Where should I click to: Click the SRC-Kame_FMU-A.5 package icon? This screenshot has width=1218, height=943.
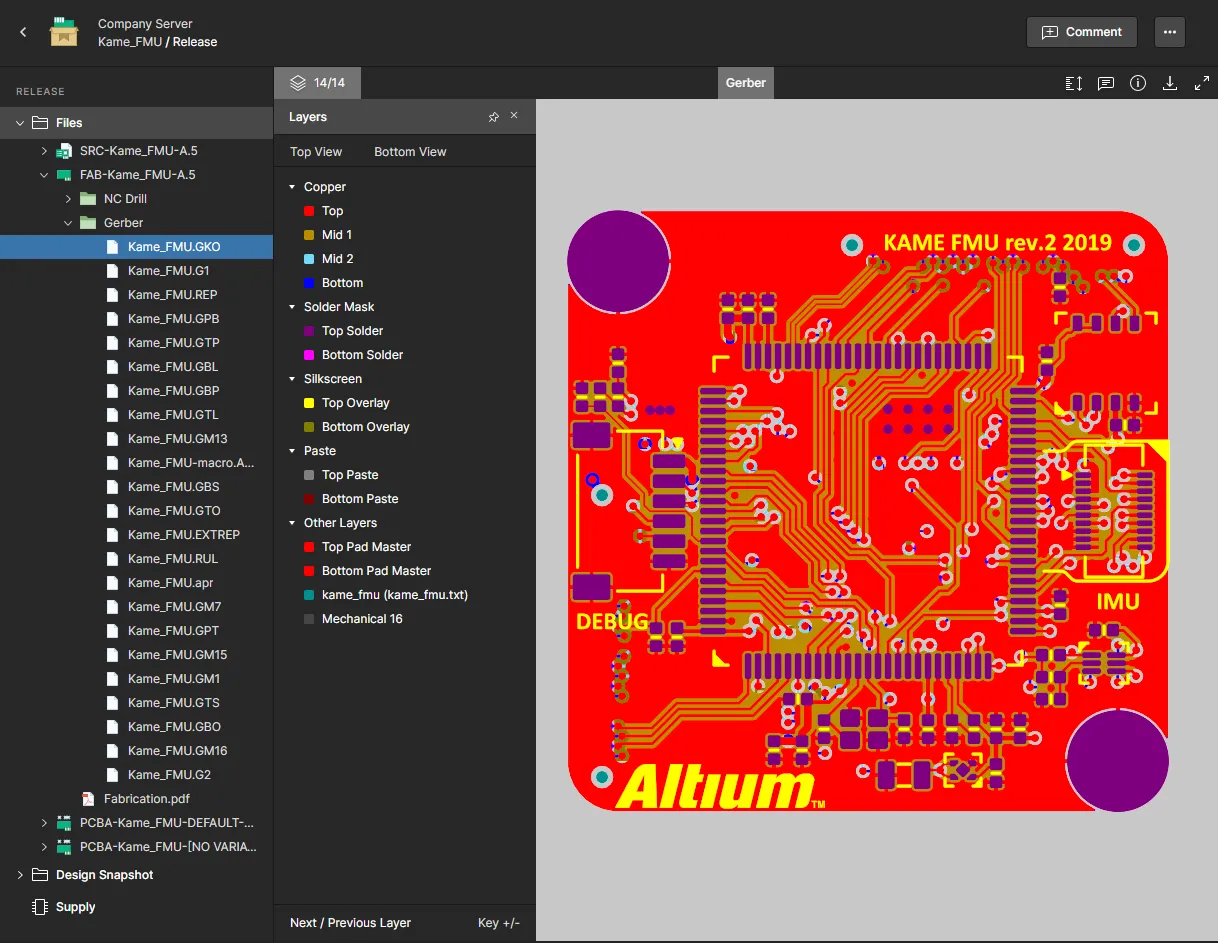[64, 151]
